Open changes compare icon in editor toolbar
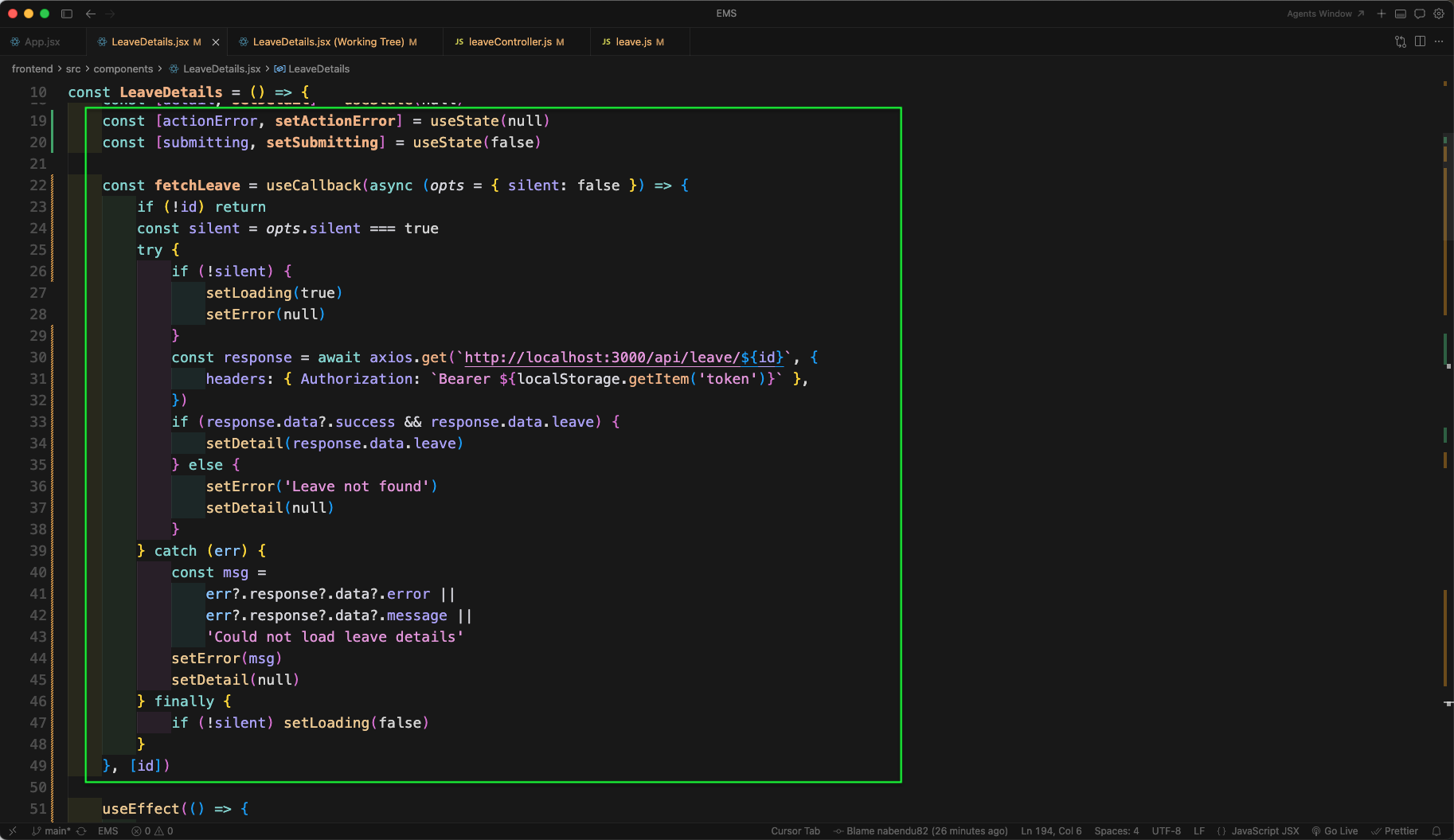Viewport: 1454px width, 840px height. click(1401, 41)
